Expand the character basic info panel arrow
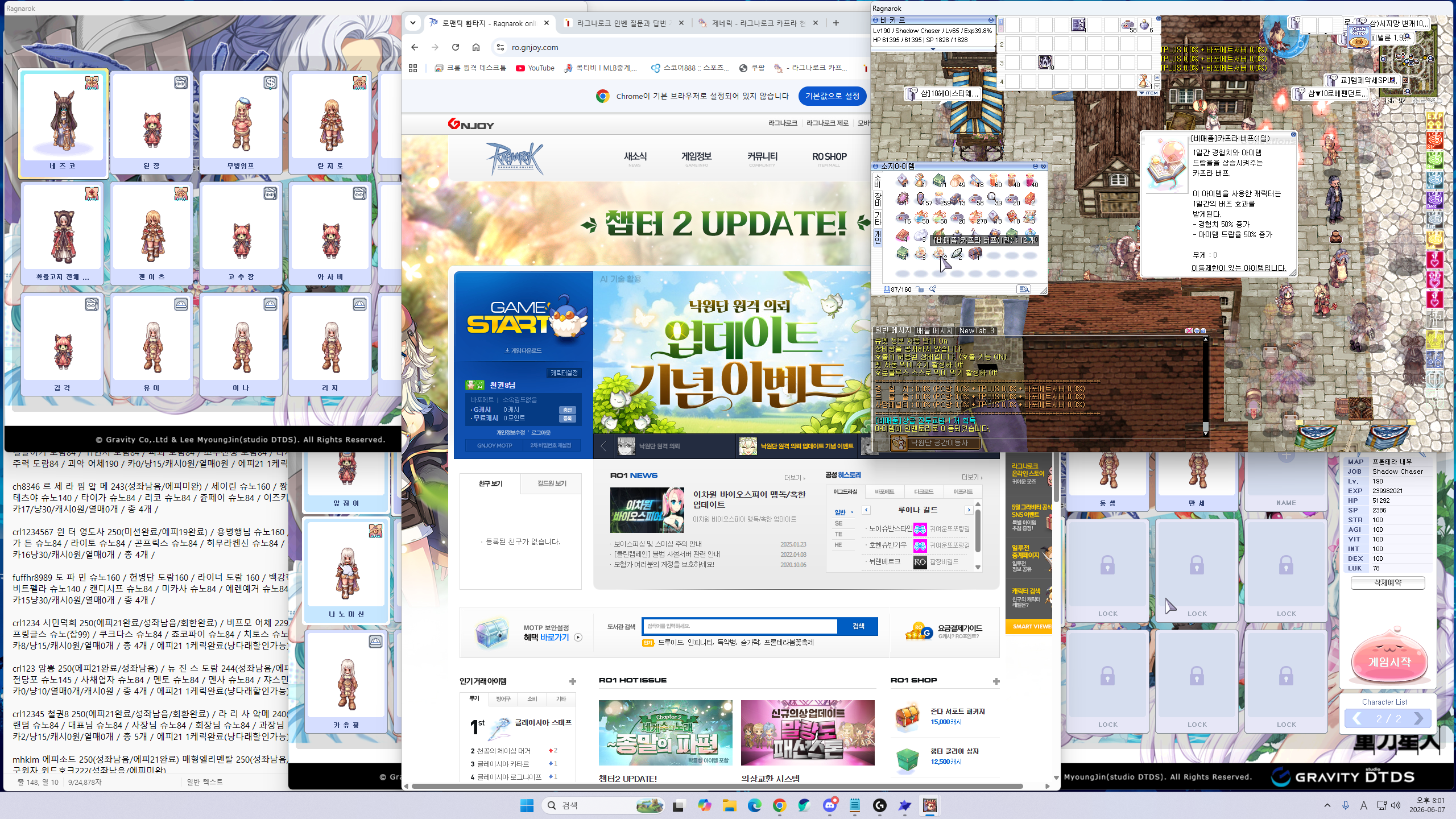Image resolution: width=1456 pixels, height=819 pixels. pyautogui.click(x=933, y=49)
